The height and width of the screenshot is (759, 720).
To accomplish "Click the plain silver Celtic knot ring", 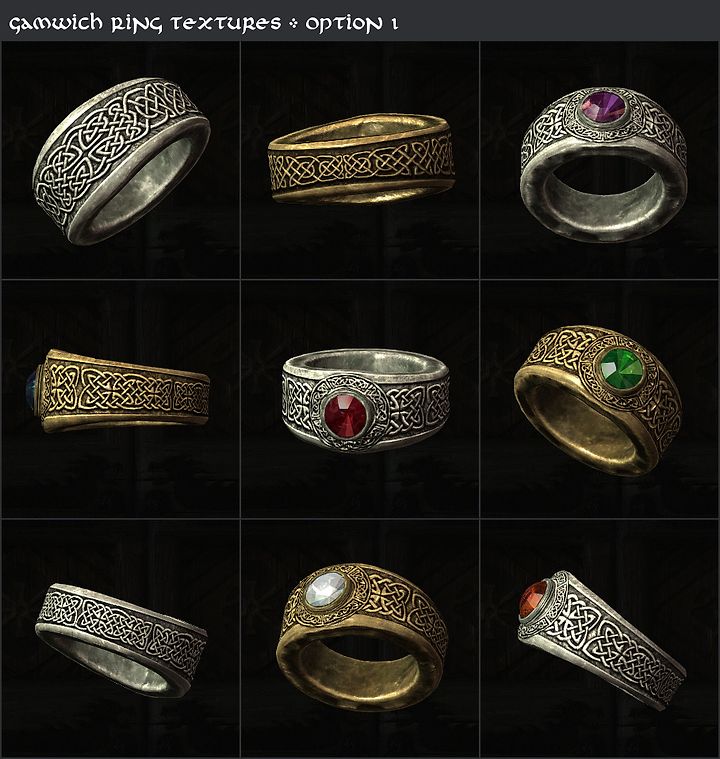I will click(122, 161).
